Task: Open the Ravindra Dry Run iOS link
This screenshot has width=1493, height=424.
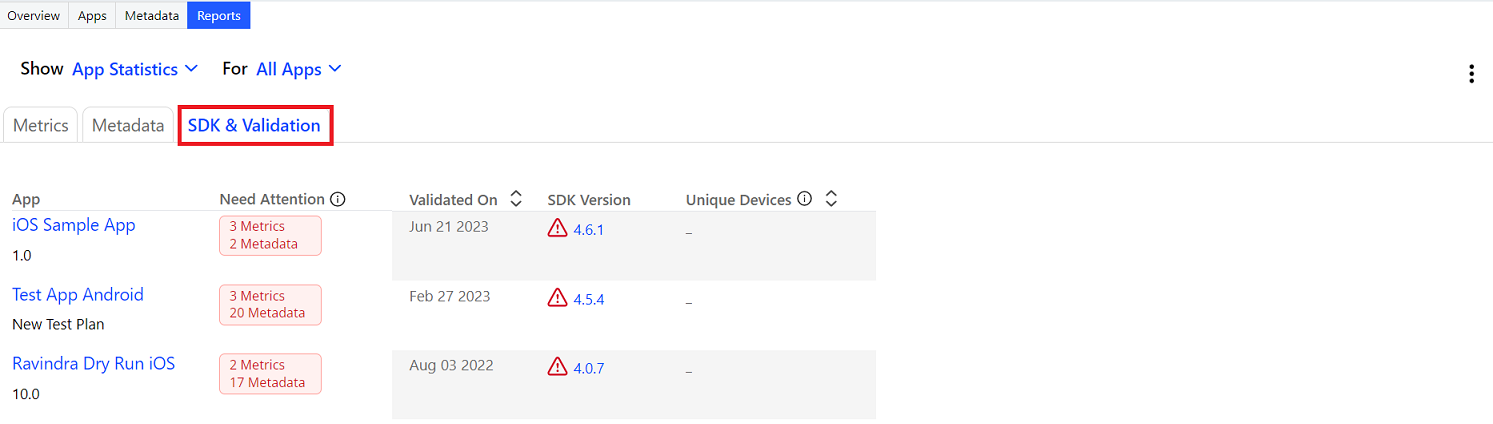Action: click(94, 363)
